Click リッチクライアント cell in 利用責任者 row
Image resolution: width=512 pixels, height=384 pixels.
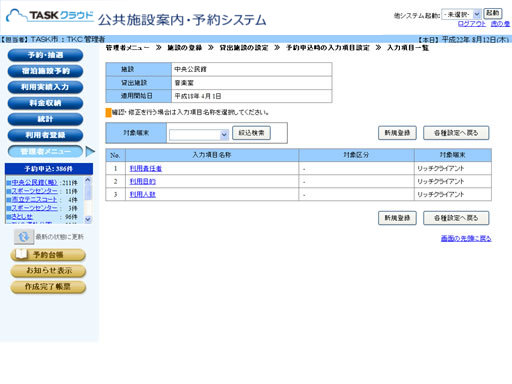tap(453, 169)
